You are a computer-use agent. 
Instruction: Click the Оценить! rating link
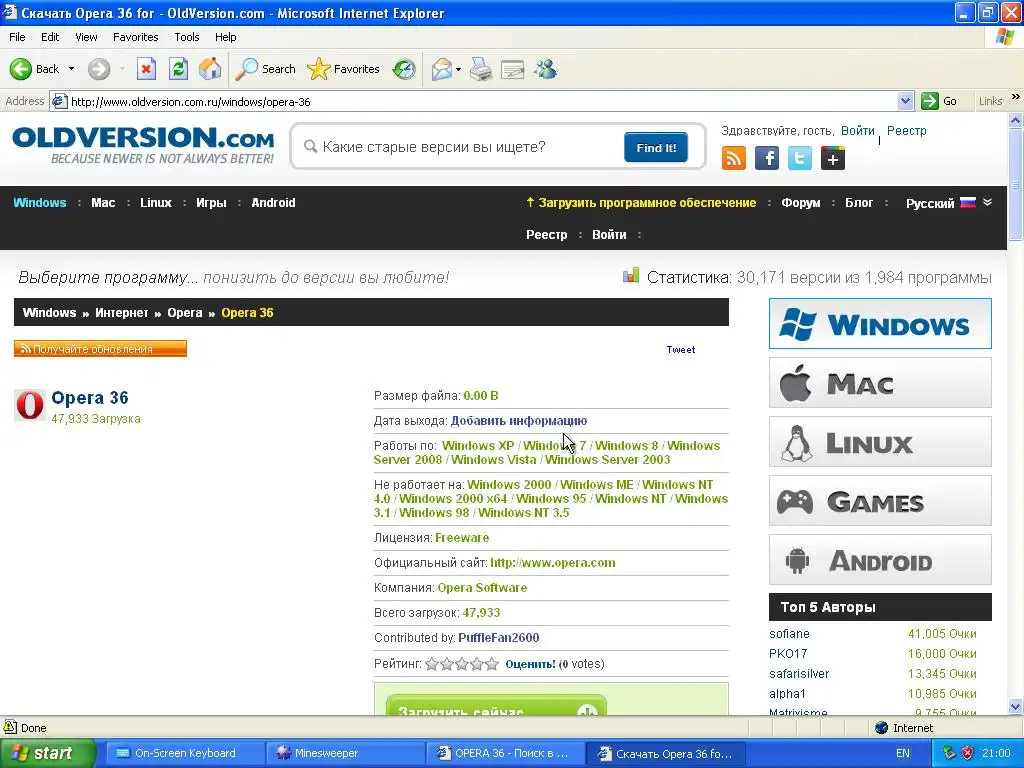point(530,664)
